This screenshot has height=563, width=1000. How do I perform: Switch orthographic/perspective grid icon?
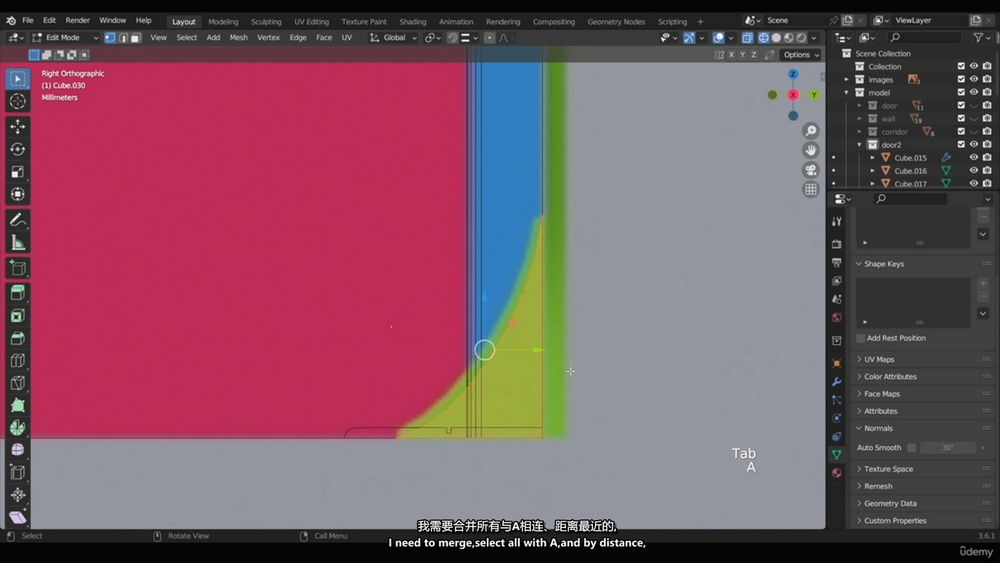(811, 189)
